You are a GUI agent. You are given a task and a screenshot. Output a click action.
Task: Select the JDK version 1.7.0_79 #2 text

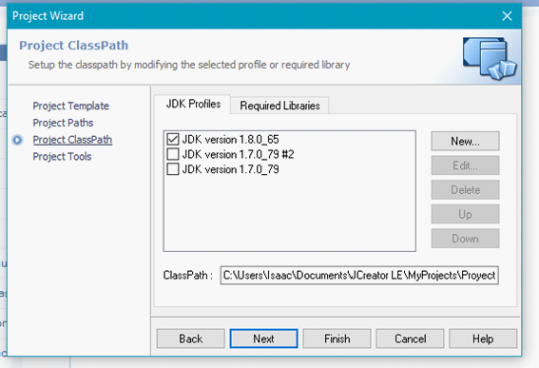coord(238,155)
